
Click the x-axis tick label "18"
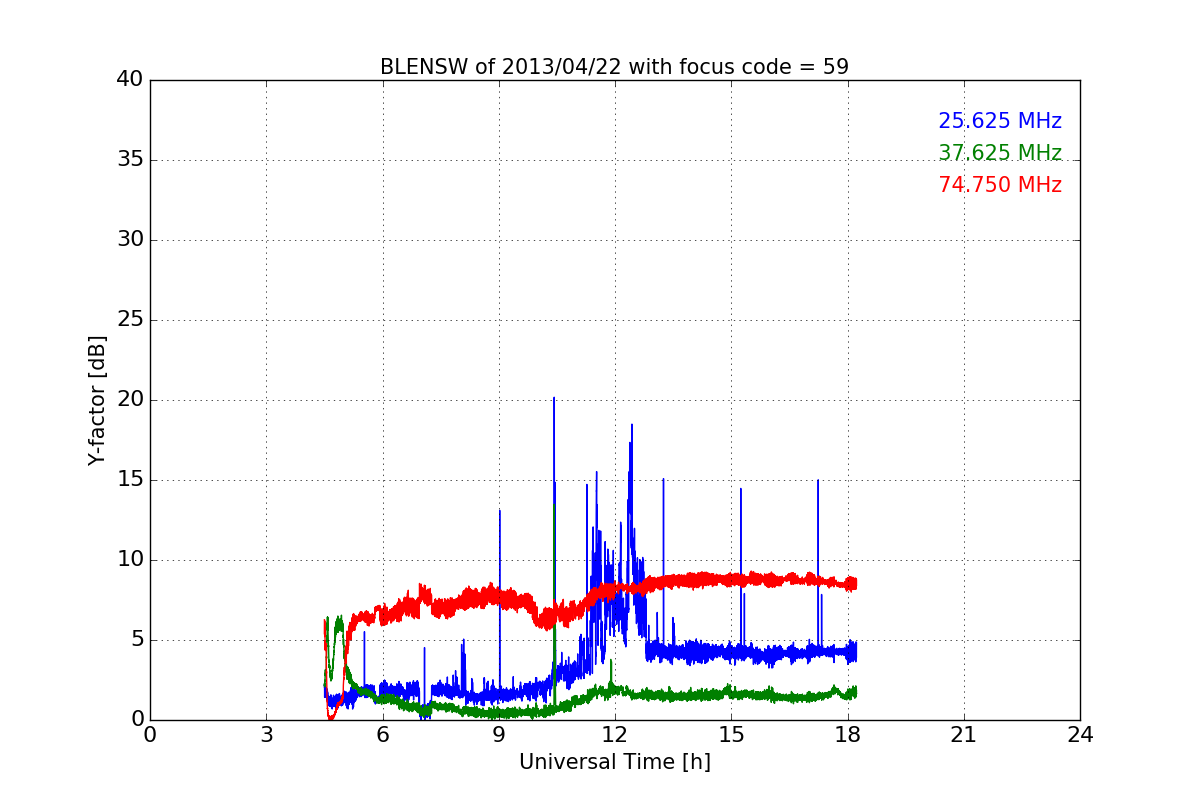[848, 735]
